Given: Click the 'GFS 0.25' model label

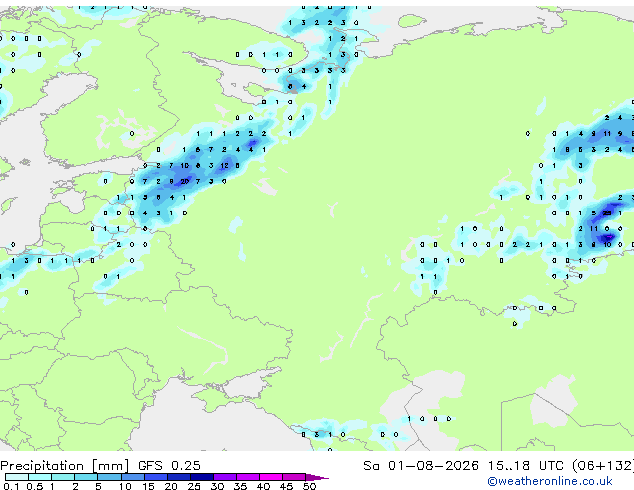Looking at the screenshot, I should point(169,466).
